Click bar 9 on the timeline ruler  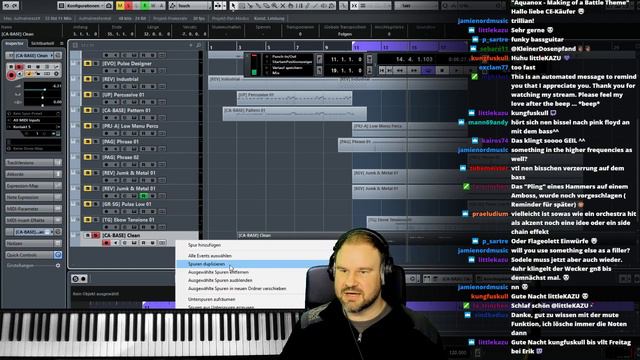click(326, 47)
